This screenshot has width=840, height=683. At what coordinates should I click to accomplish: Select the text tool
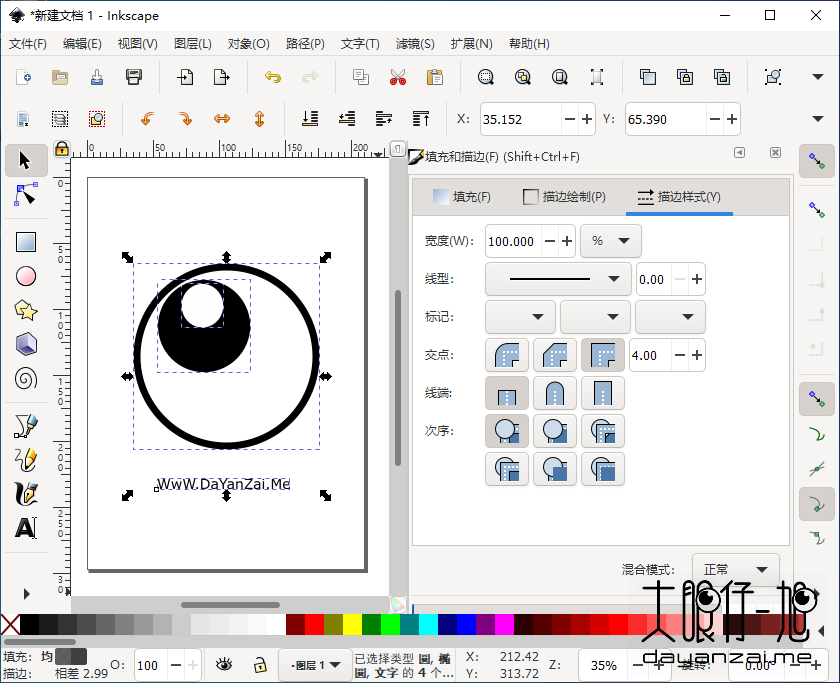click(x=26, y=528)
